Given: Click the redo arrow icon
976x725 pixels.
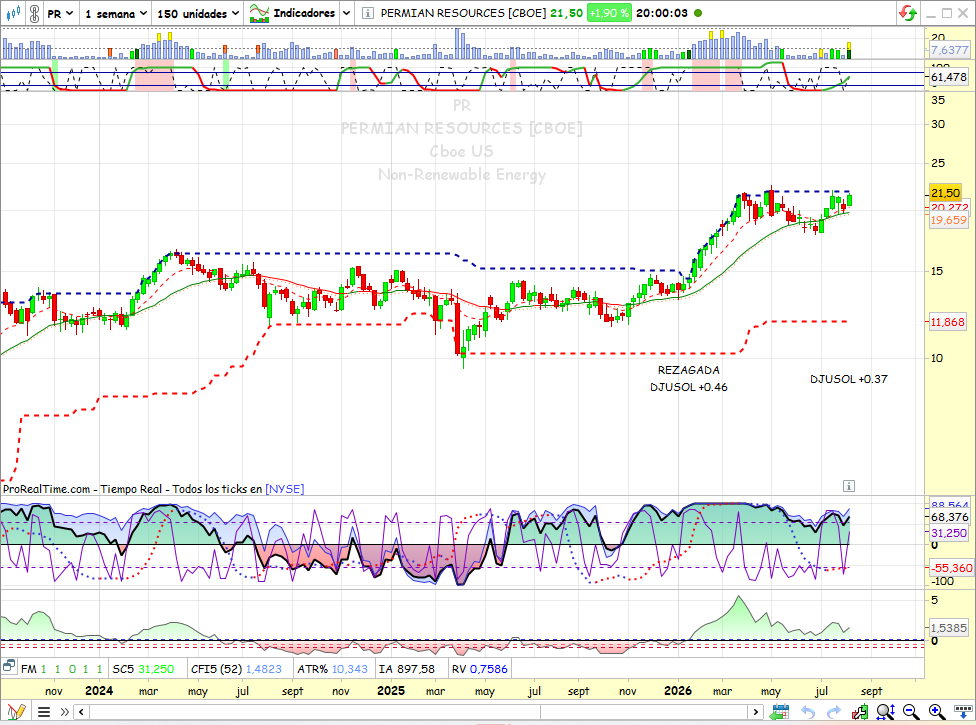Looking at the screenshot, I should click(x=833, y=712).
